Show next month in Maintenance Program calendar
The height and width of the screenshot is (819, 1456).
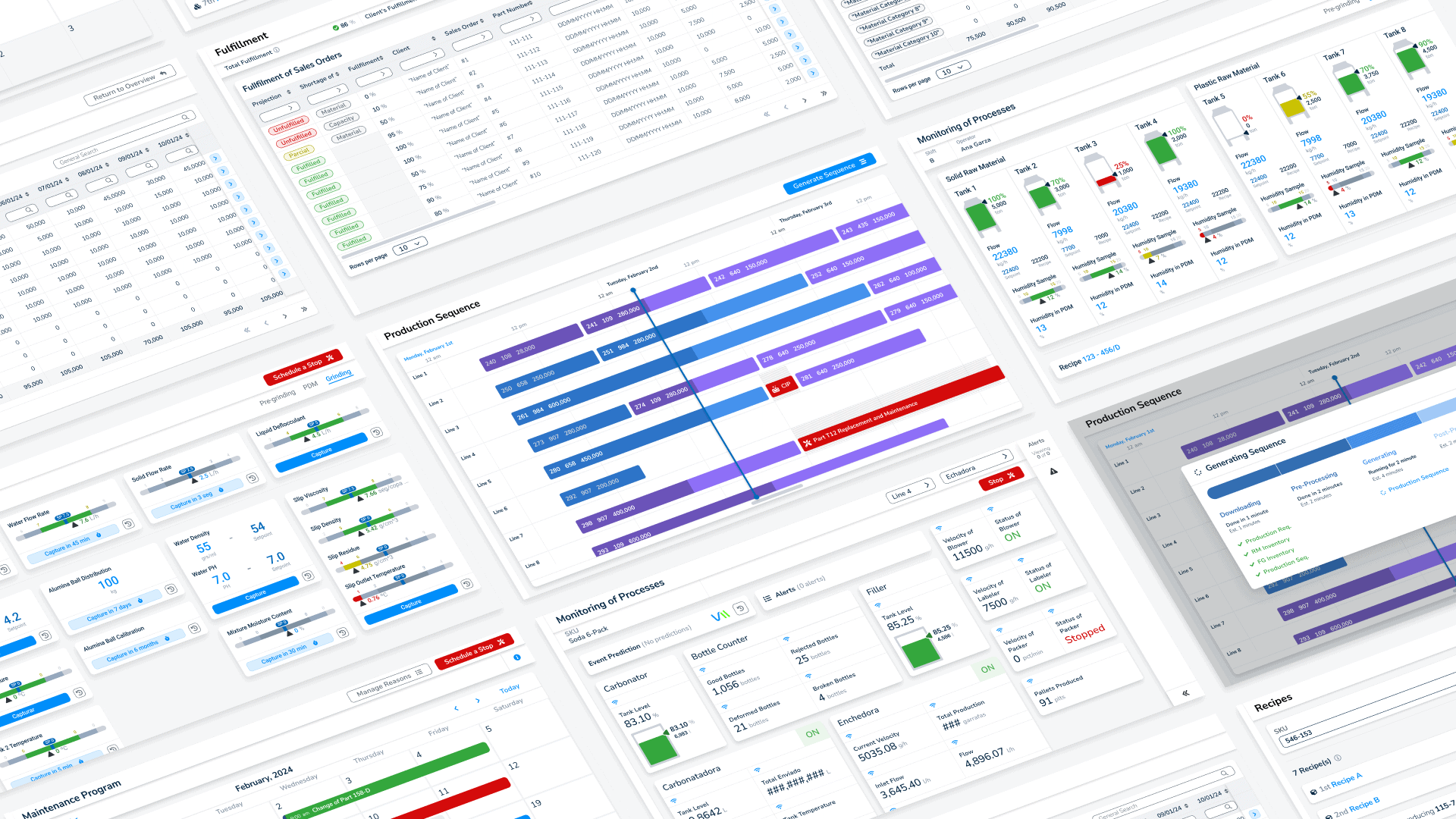pyautogui.click(x=478, y=701)
